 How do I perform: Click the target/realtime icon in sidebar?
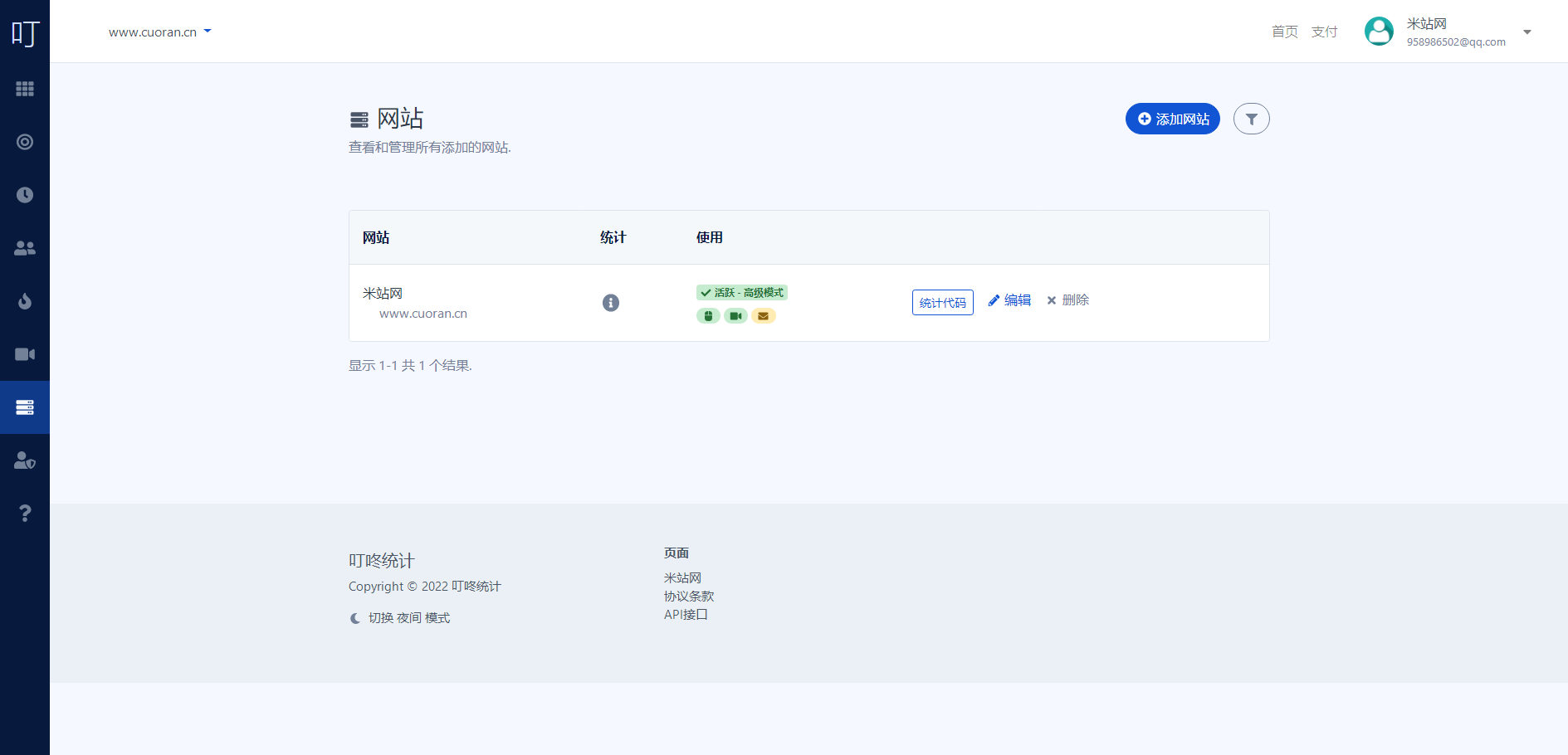coord(25,142)
